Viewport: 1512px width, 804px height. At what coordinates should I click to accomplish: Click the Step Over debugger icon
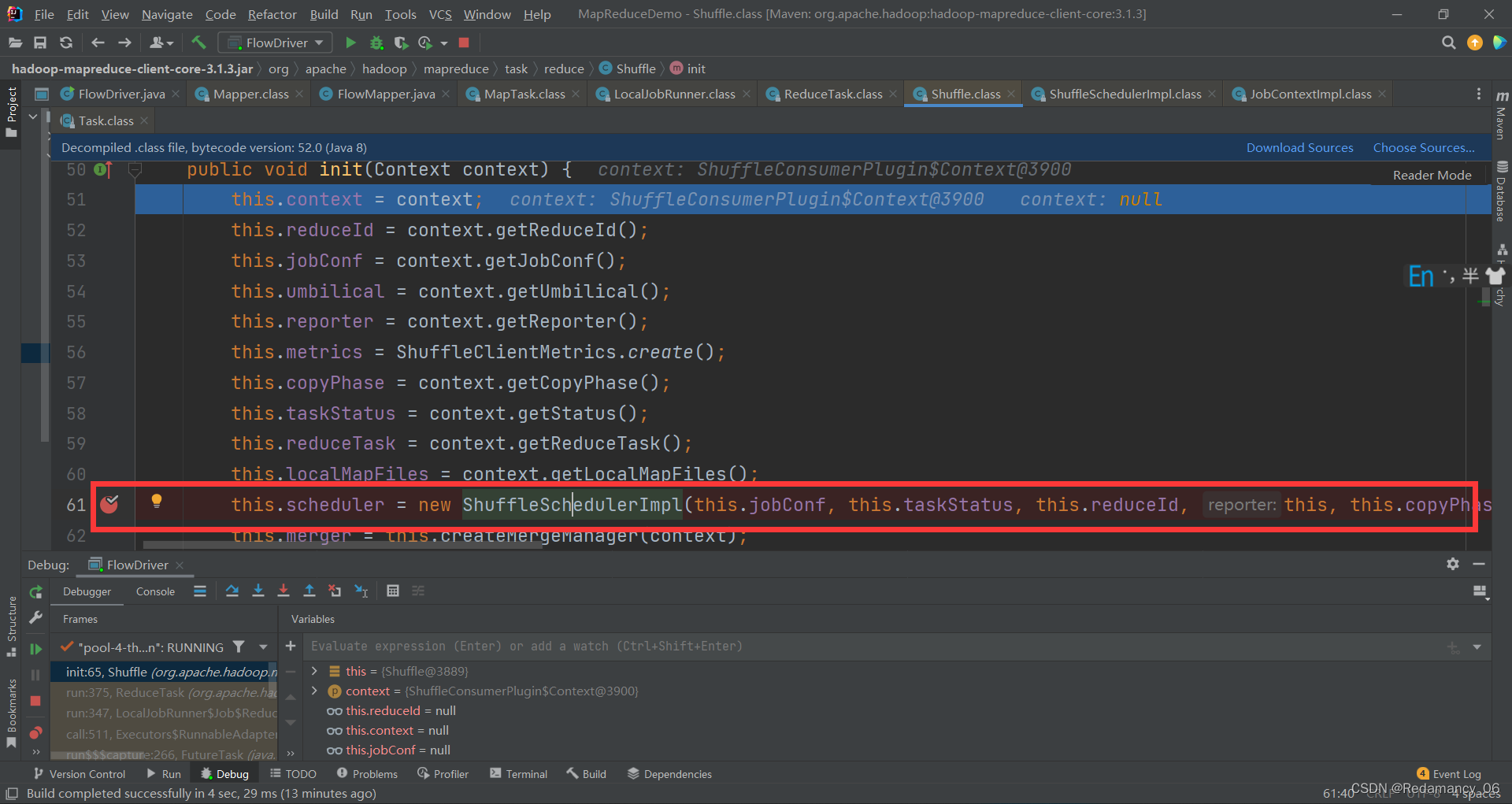pos(232,591)
